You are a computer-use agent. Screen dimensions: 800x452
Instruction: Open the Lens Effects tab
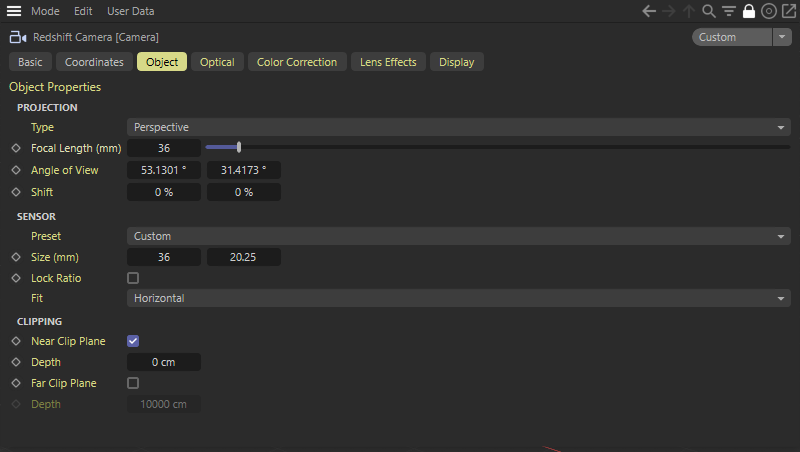388,62
